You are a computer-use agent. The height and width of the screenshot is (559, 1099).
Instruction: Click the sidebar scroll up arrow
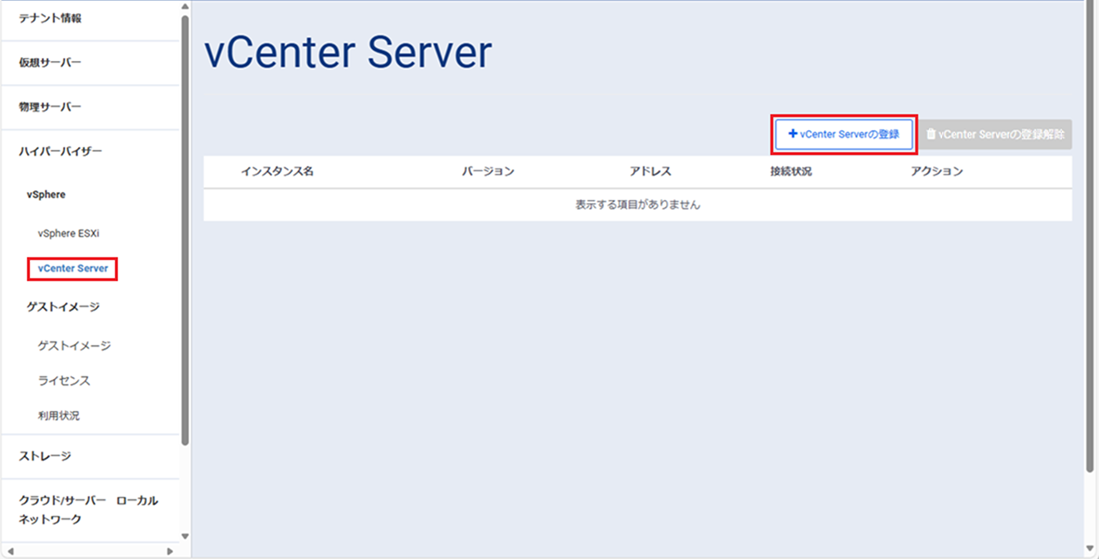(x=185, y=7)
